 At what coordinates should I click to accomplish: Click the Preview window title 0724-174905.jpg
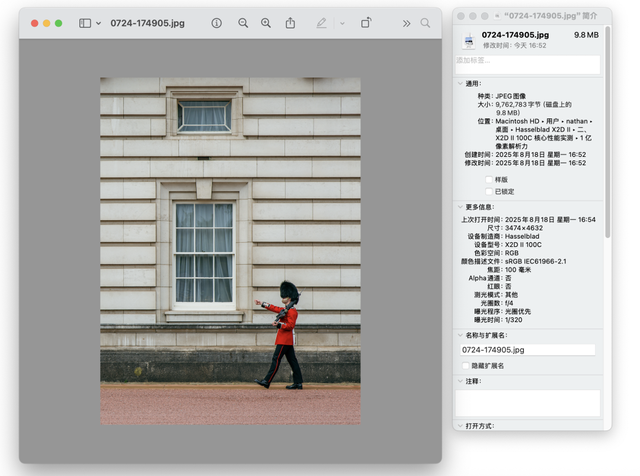(148, 23)
